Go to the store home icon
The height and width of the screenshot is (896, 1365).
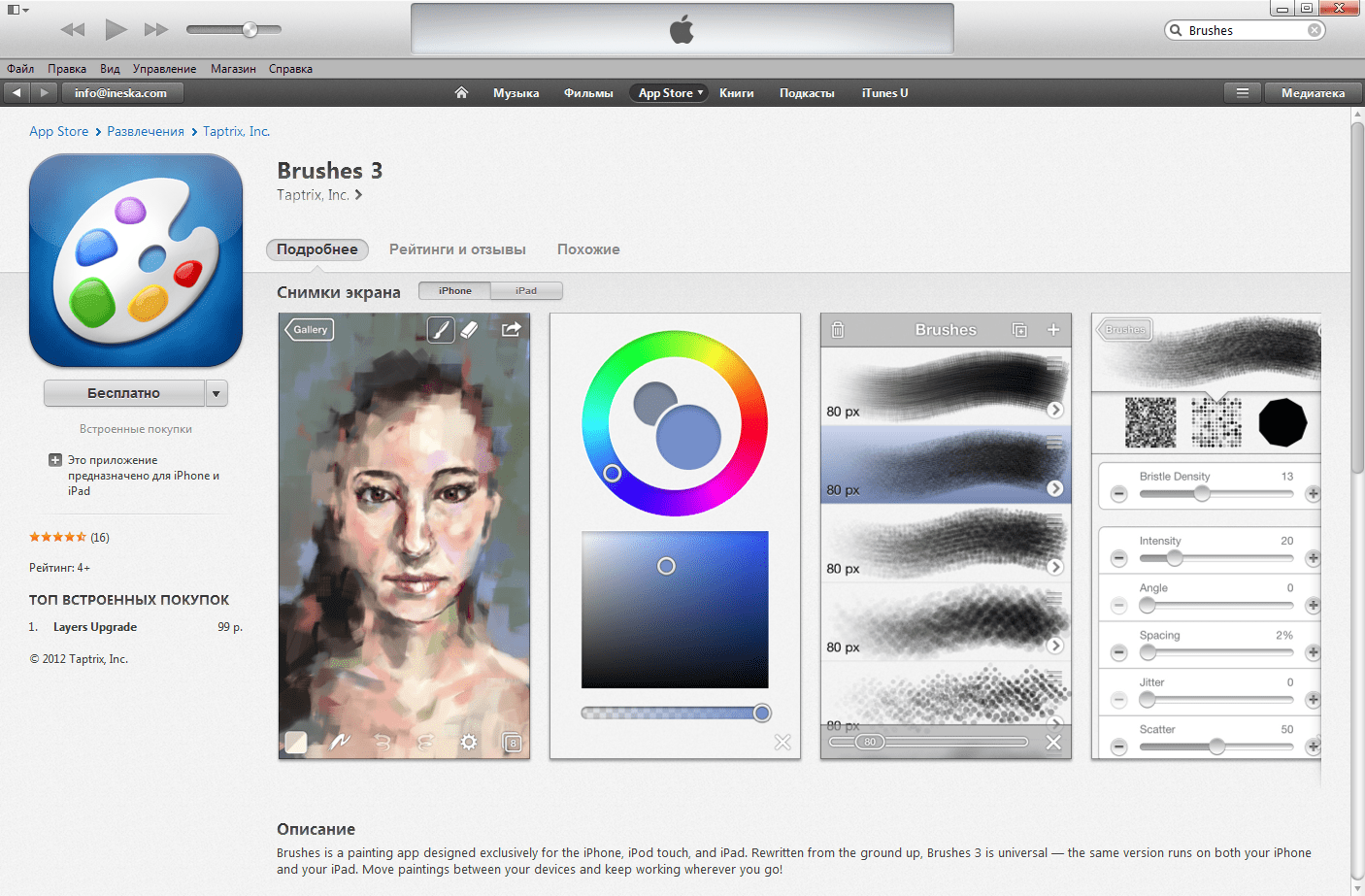point(461,93)
